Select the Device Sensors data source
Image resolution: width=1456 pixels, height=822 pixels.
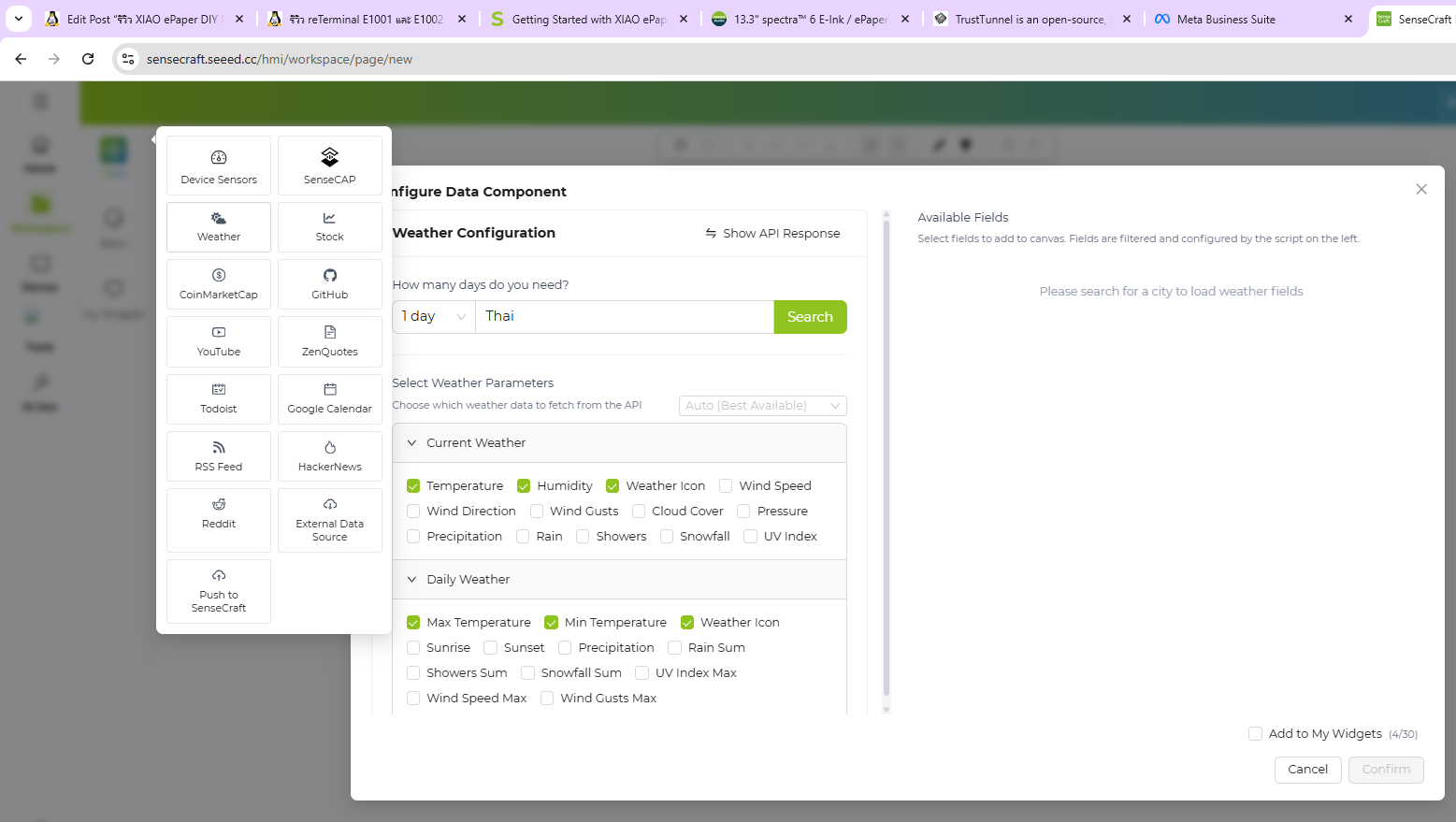click(x=219, y=166)
